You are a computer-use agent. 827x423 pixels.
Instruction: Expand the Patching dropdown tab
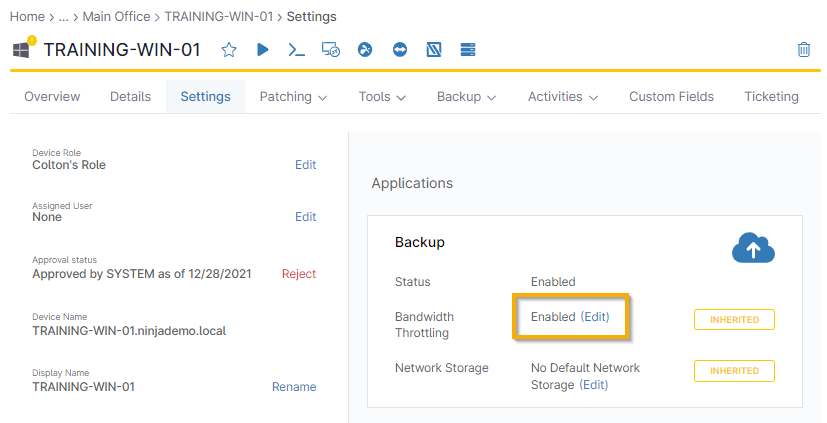[x=293, y=97]
